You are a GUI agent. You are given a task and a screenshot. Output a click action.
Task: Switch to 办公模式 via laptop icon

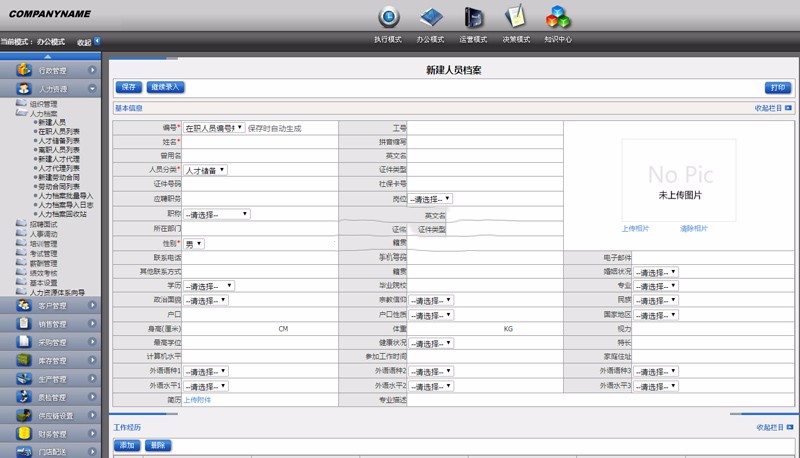[x=431, y=17]
